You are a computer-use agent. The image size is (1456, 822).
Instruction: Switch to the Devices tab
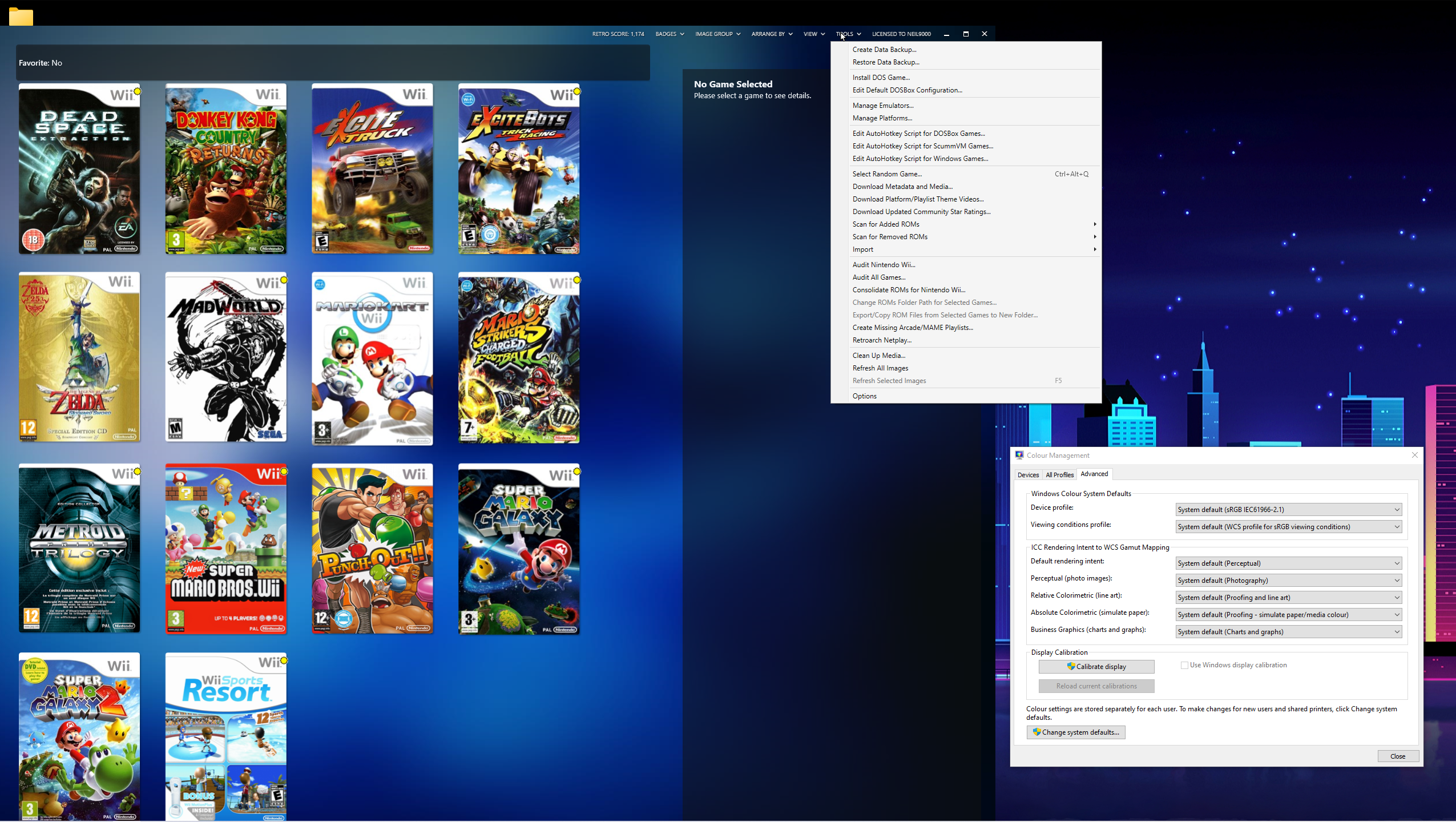pos(1028,475)
